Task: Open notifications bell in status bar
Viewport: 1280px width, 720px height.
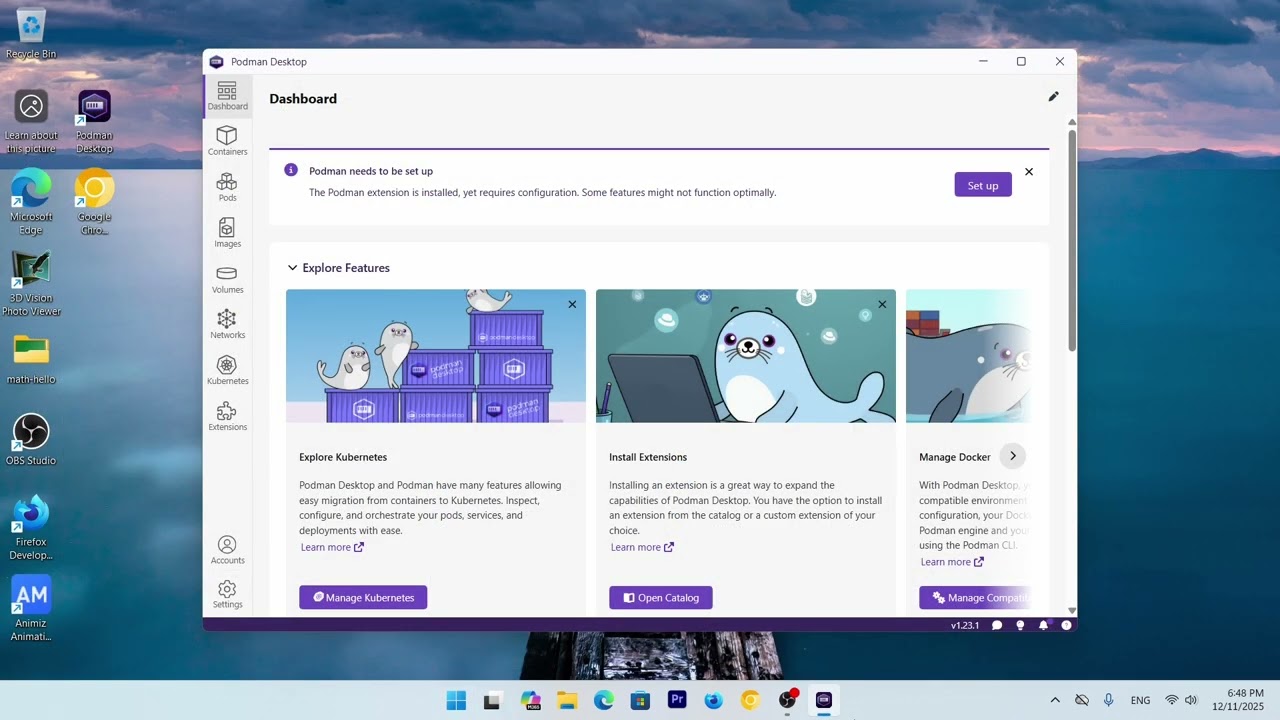Action: point(1043,625)
